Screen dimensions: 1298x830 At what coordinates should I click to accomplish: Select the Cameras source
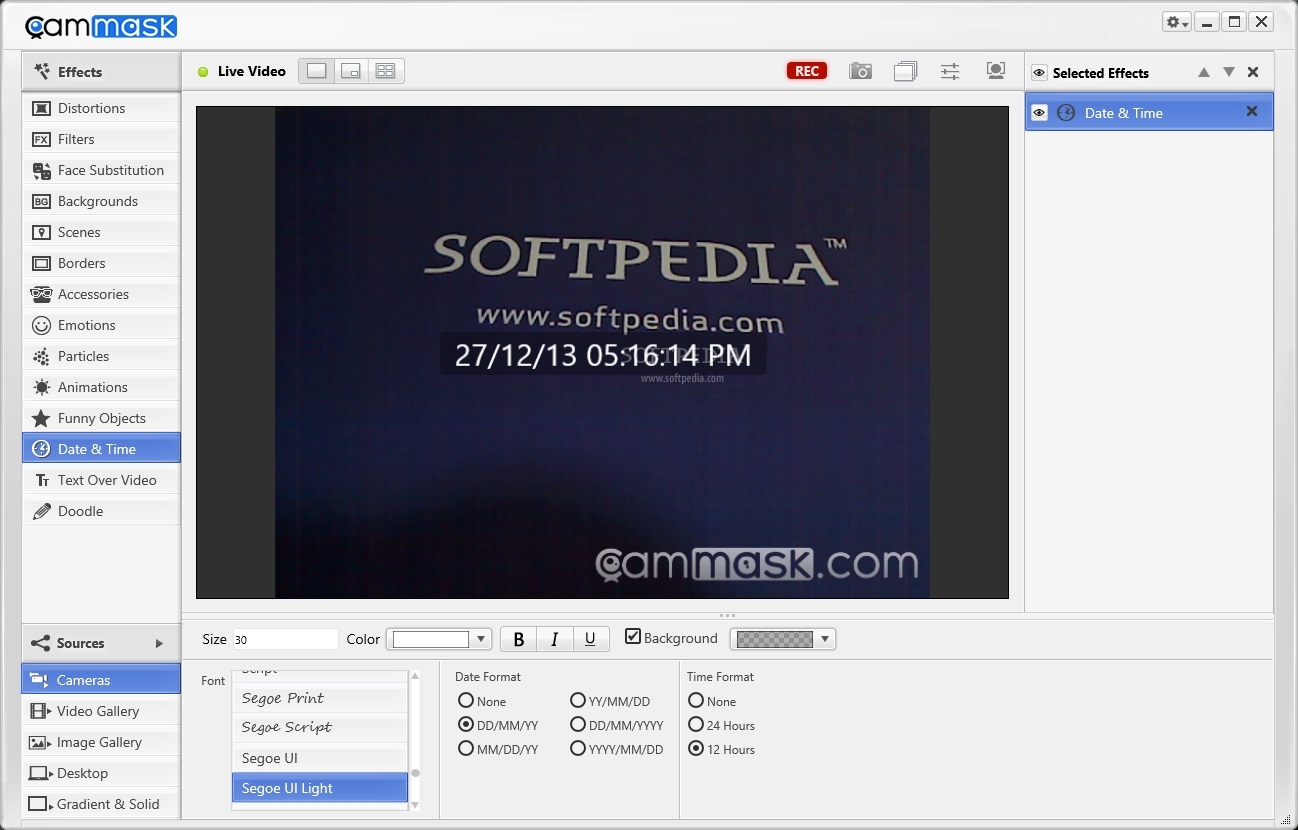pos(101,680)
